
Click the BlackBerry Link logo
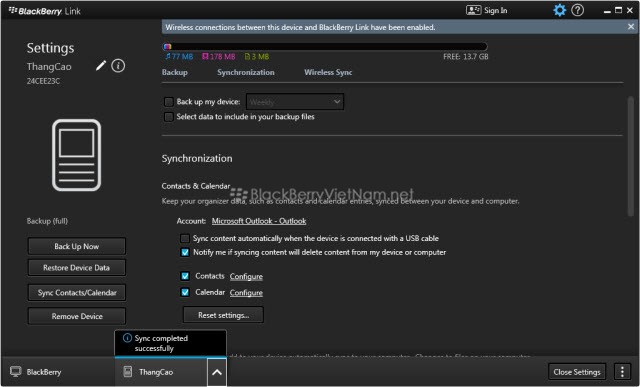(x=45, y=11)
